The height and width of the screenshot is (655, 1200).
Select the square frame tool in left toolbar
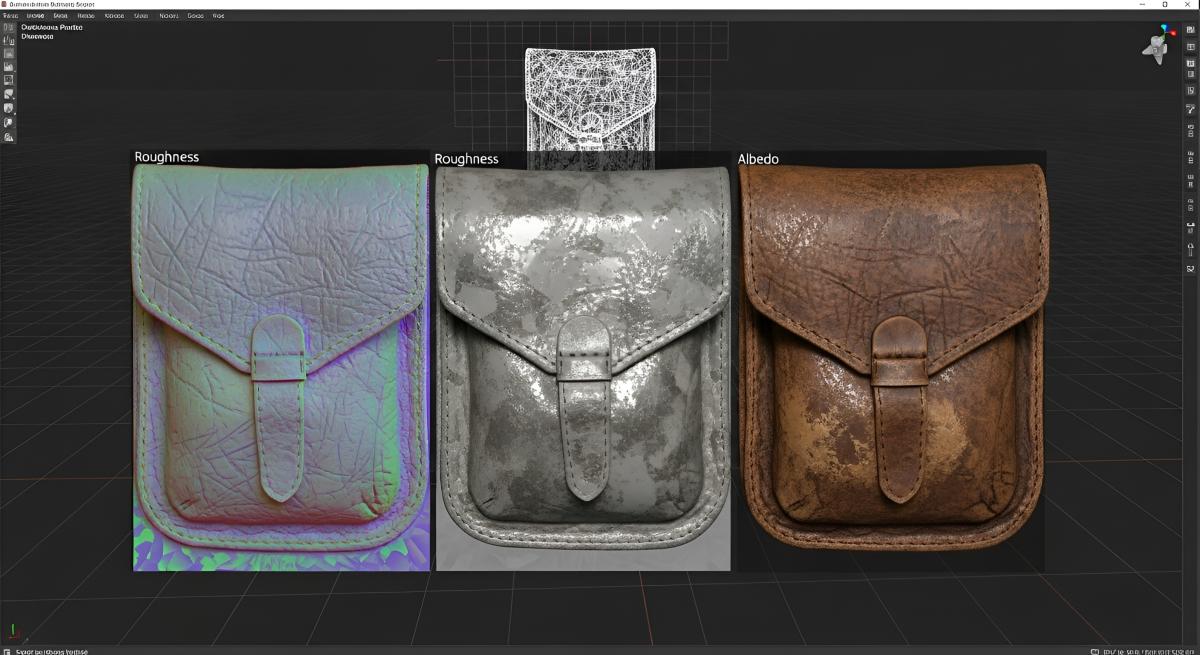[9, 80]
